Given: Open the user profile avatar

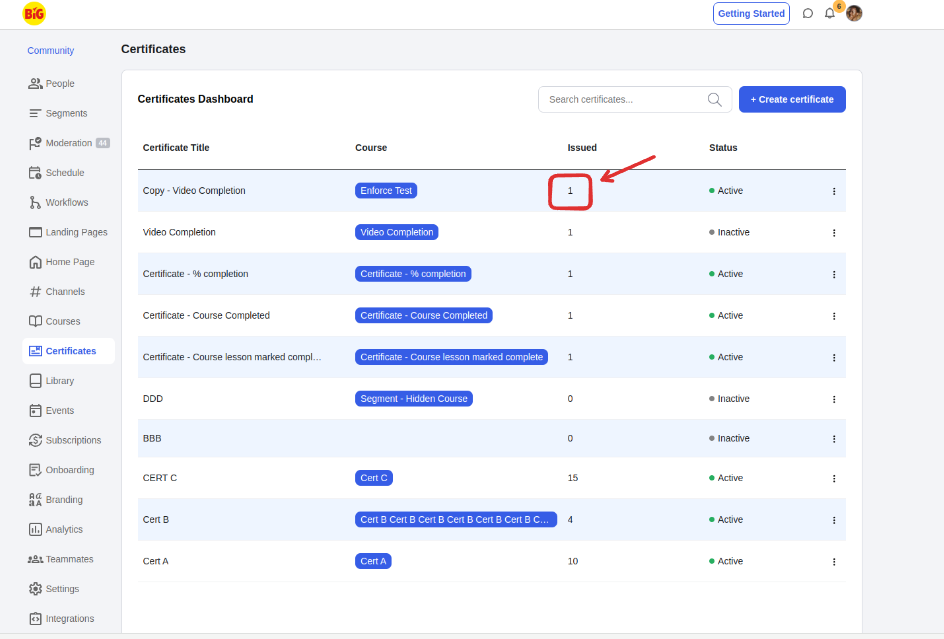Looking at the screenshot, I should click(854, 13).
